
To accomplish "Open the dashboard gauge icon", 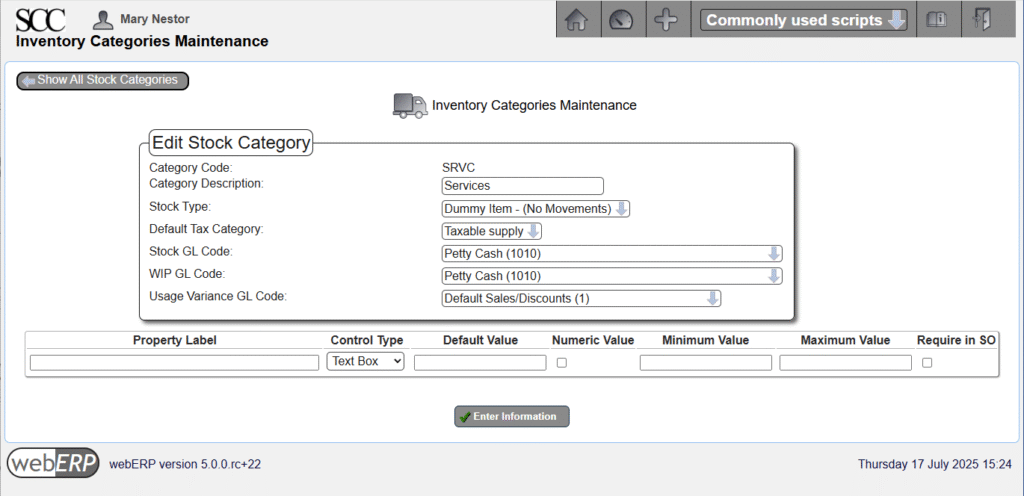I will (x=621, y=20).
